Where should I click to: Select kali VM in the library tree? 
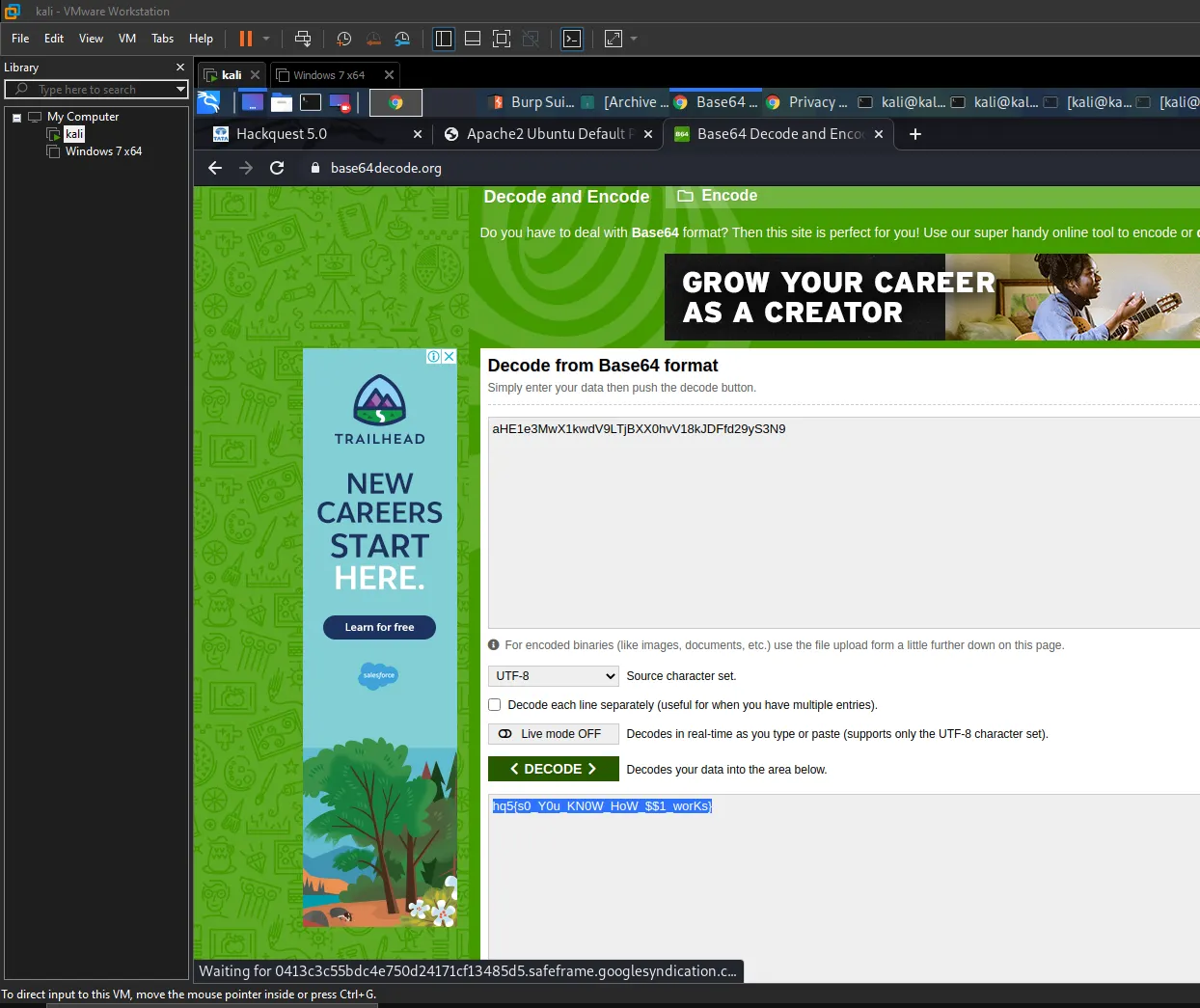[74, 134]
